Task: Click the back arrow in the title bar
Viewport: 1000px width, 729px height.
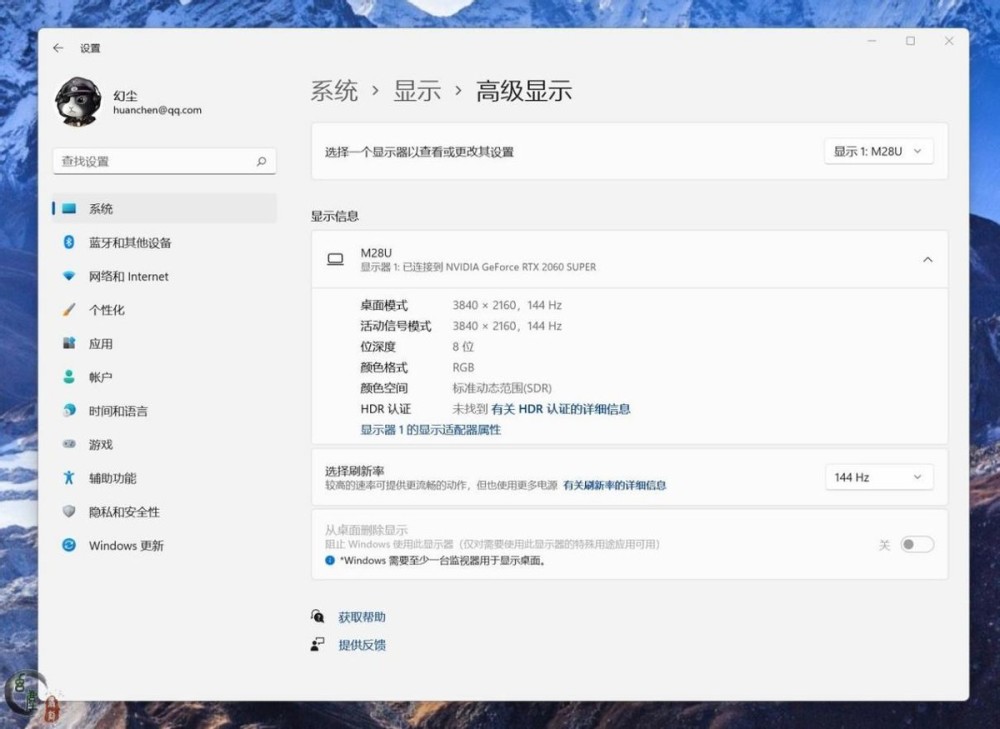Action: (x=58, y=48)
